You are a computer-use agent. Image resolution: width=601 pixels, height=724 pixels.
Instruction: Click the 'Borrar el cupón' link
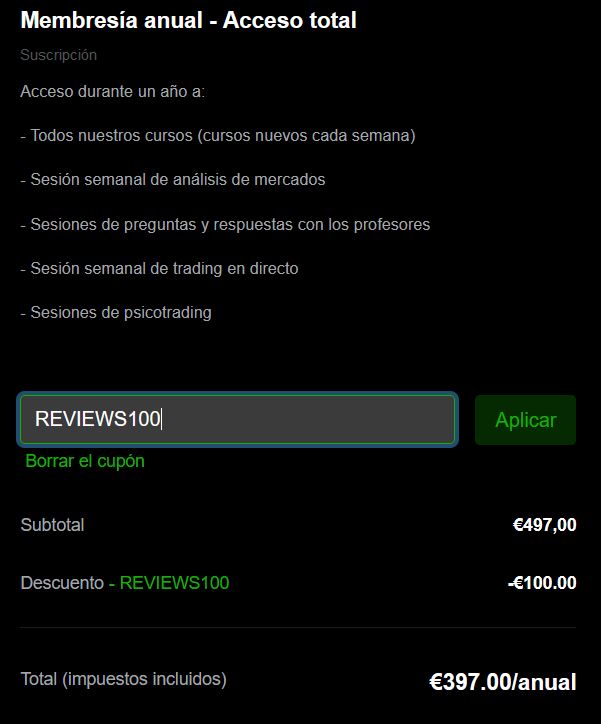click(85, 461)
